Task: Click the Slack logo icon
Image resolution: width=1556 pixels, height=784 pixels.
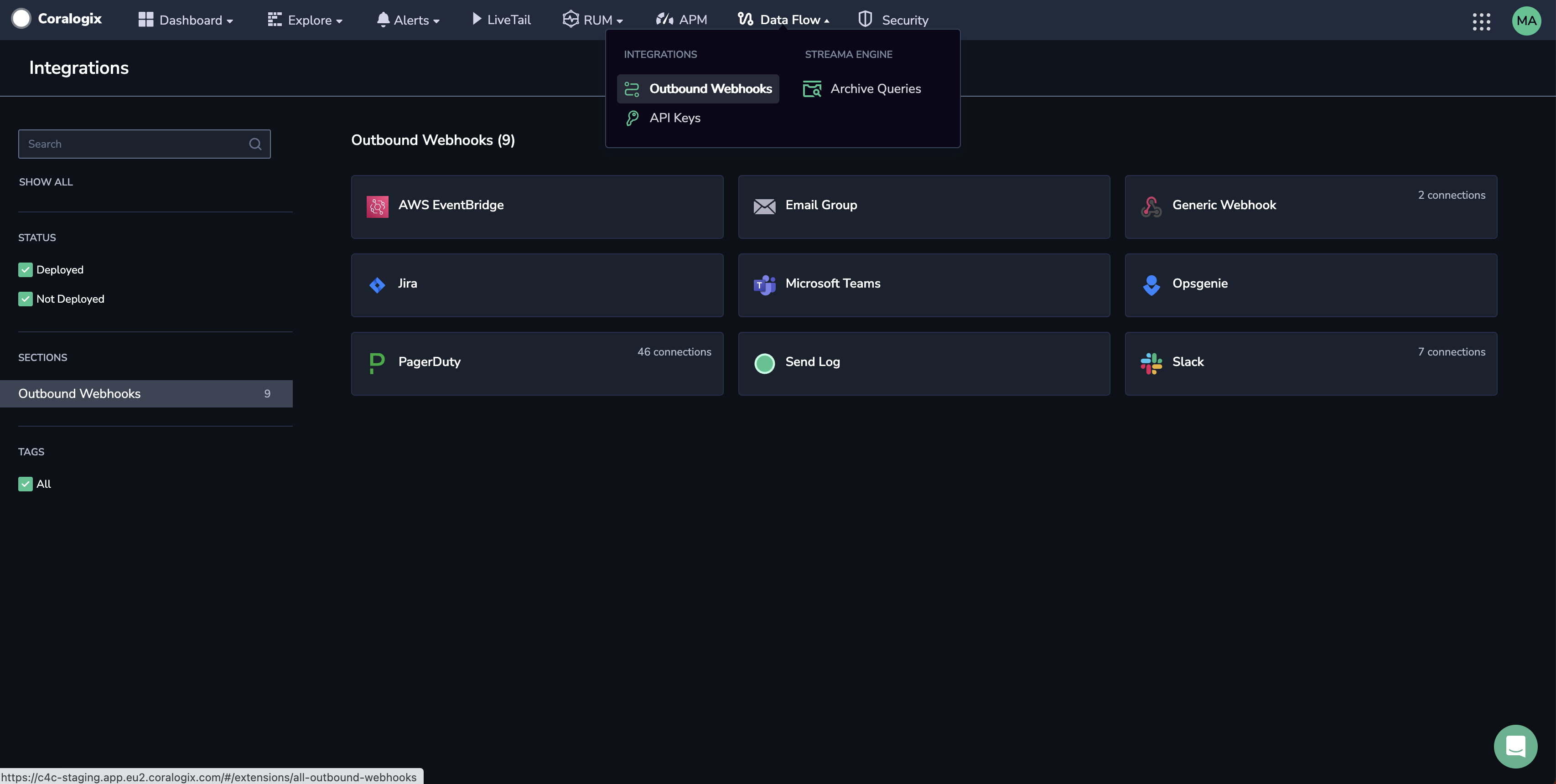Action: [x=1151, y=363]
